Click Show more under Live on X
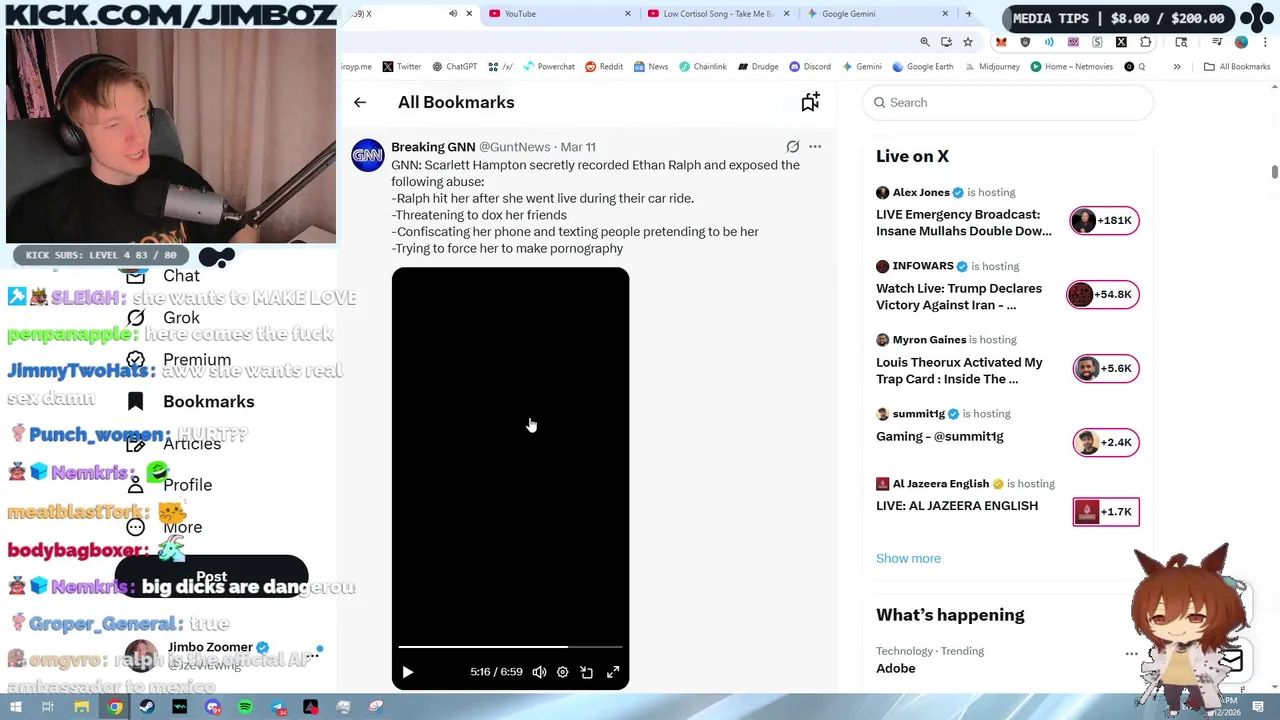Viewport: 1280px width, 720px height. tap(908, 558)
